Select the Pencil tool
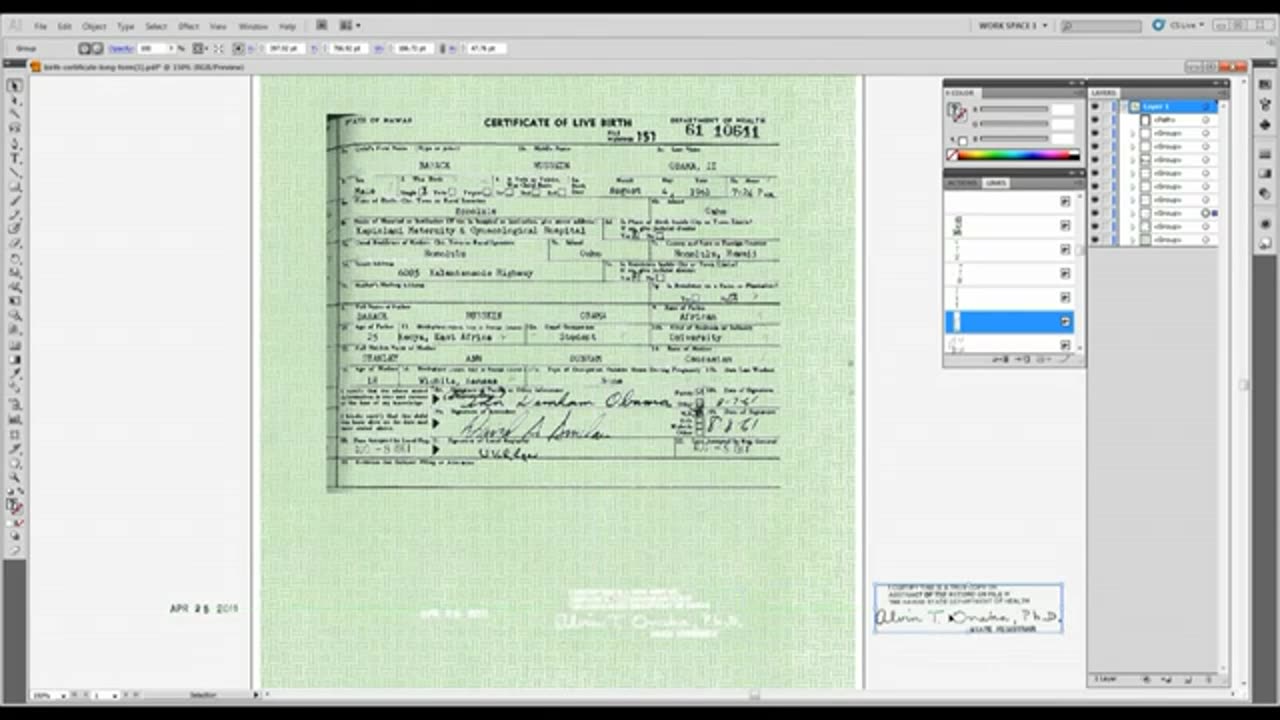Screen dimensions: 1280x720 tap(15, 215)
